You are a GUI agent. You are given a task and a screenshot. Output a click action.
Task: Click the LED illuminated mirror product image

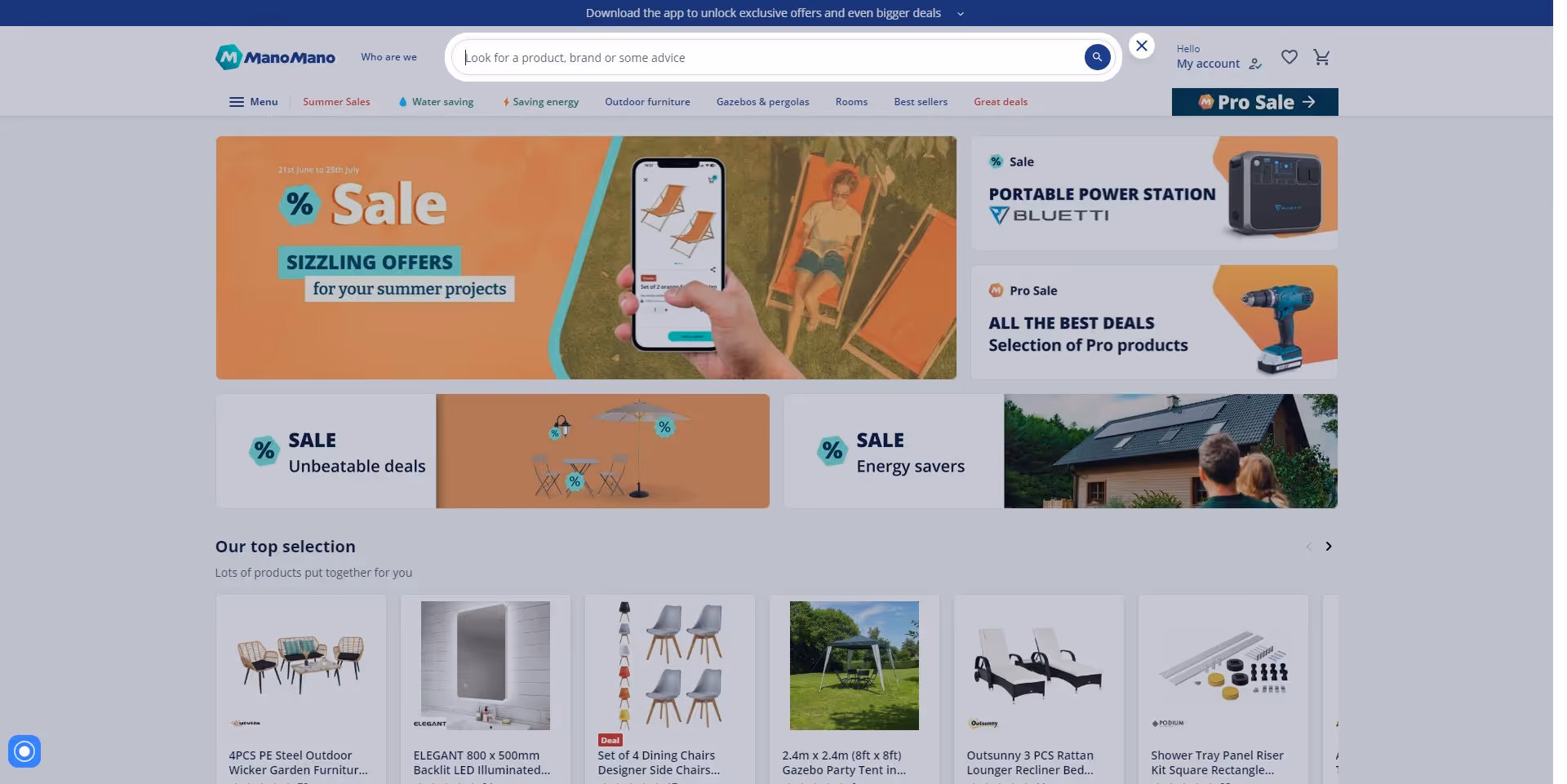[486, 665]
